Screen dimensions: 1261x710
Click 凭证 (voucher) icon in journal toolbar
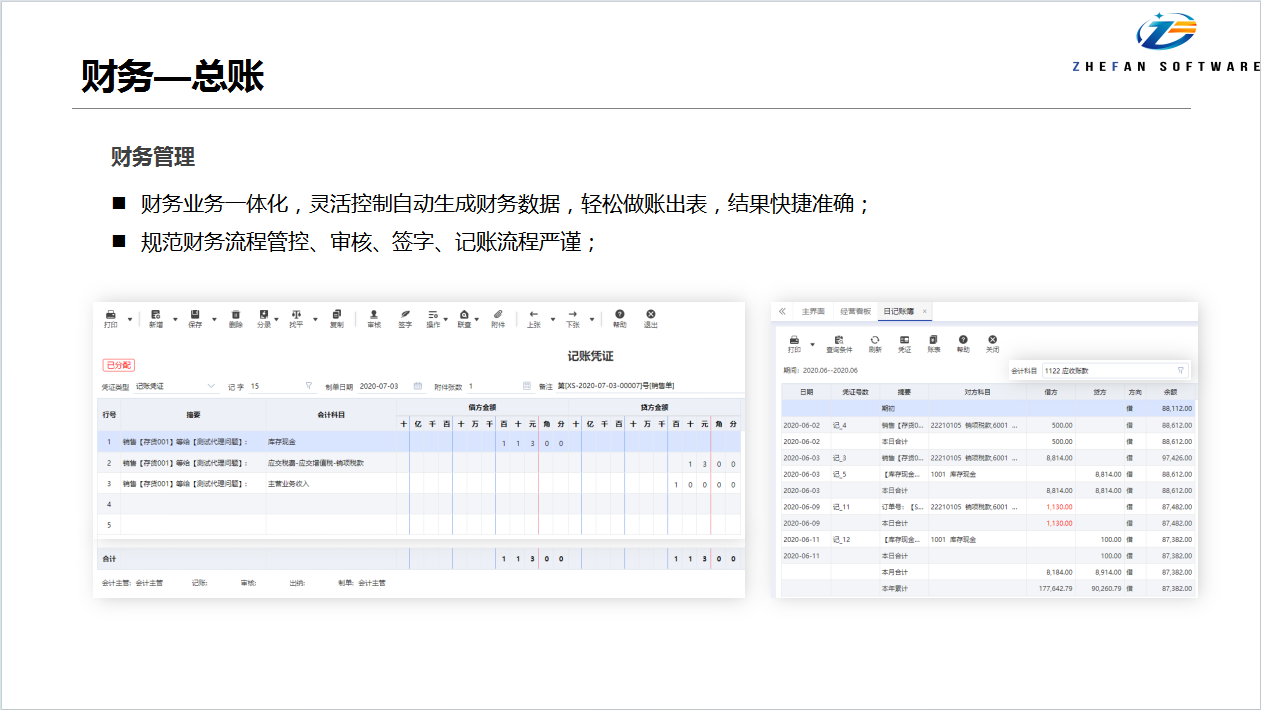pyautogui.click(x=904, y=342)
